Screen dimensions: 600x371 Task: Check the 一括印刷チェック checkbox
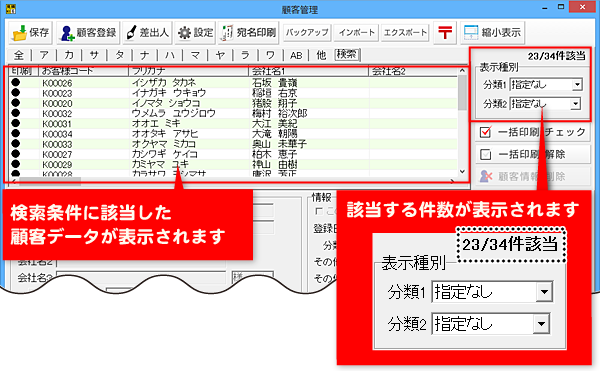coord(485,132)
